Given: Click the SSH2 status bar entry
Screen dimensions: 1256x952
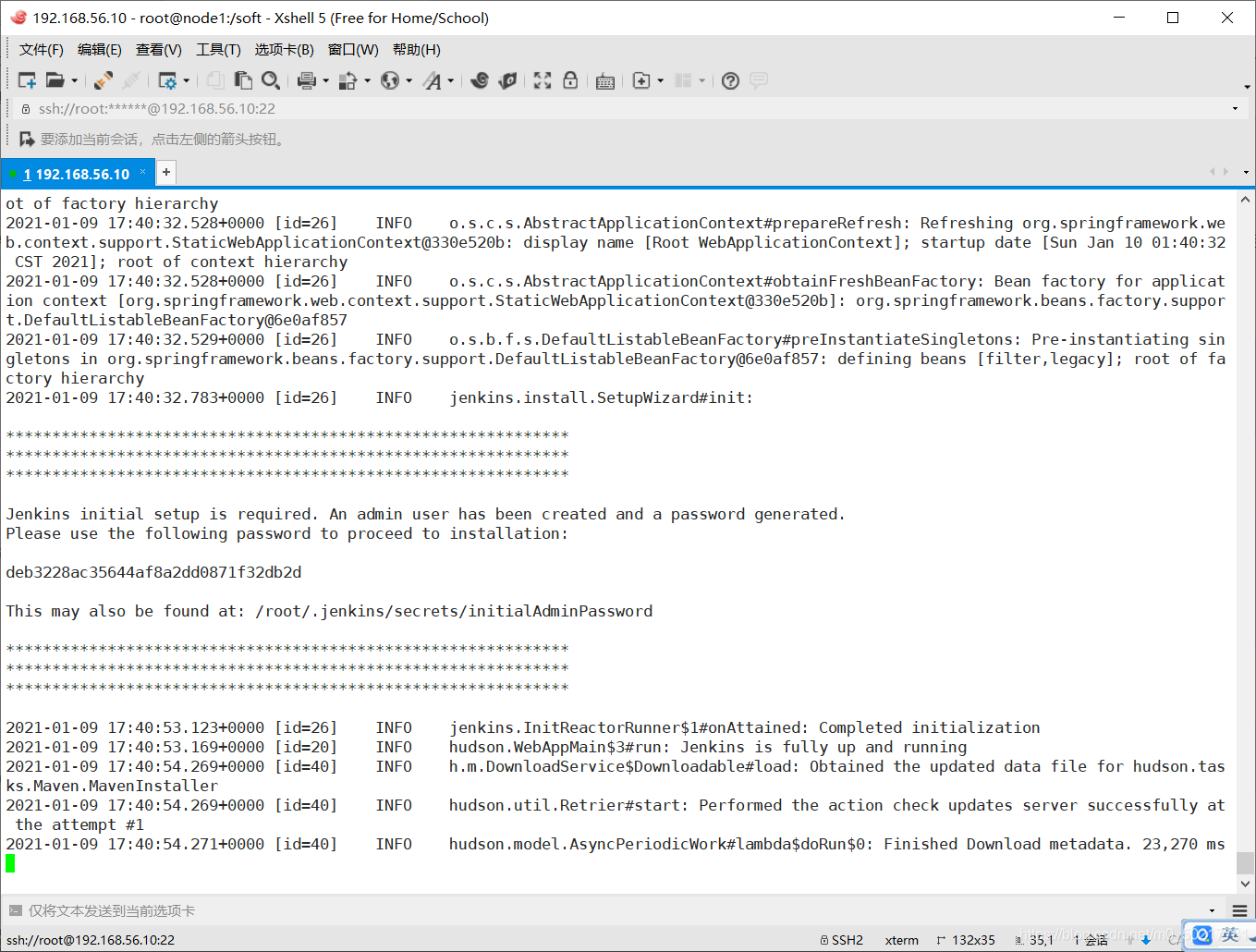Looking at the screenshot, I should coord(842,940).
